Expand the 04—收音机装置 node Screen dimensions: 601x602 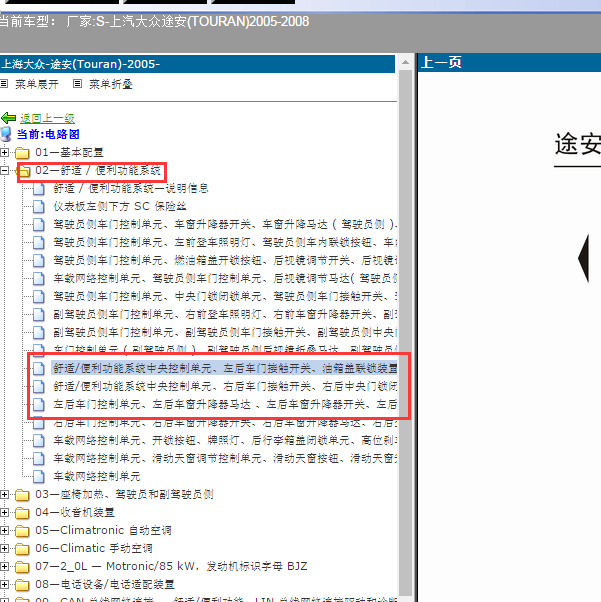pyautogui.click(x=4, y=513)
